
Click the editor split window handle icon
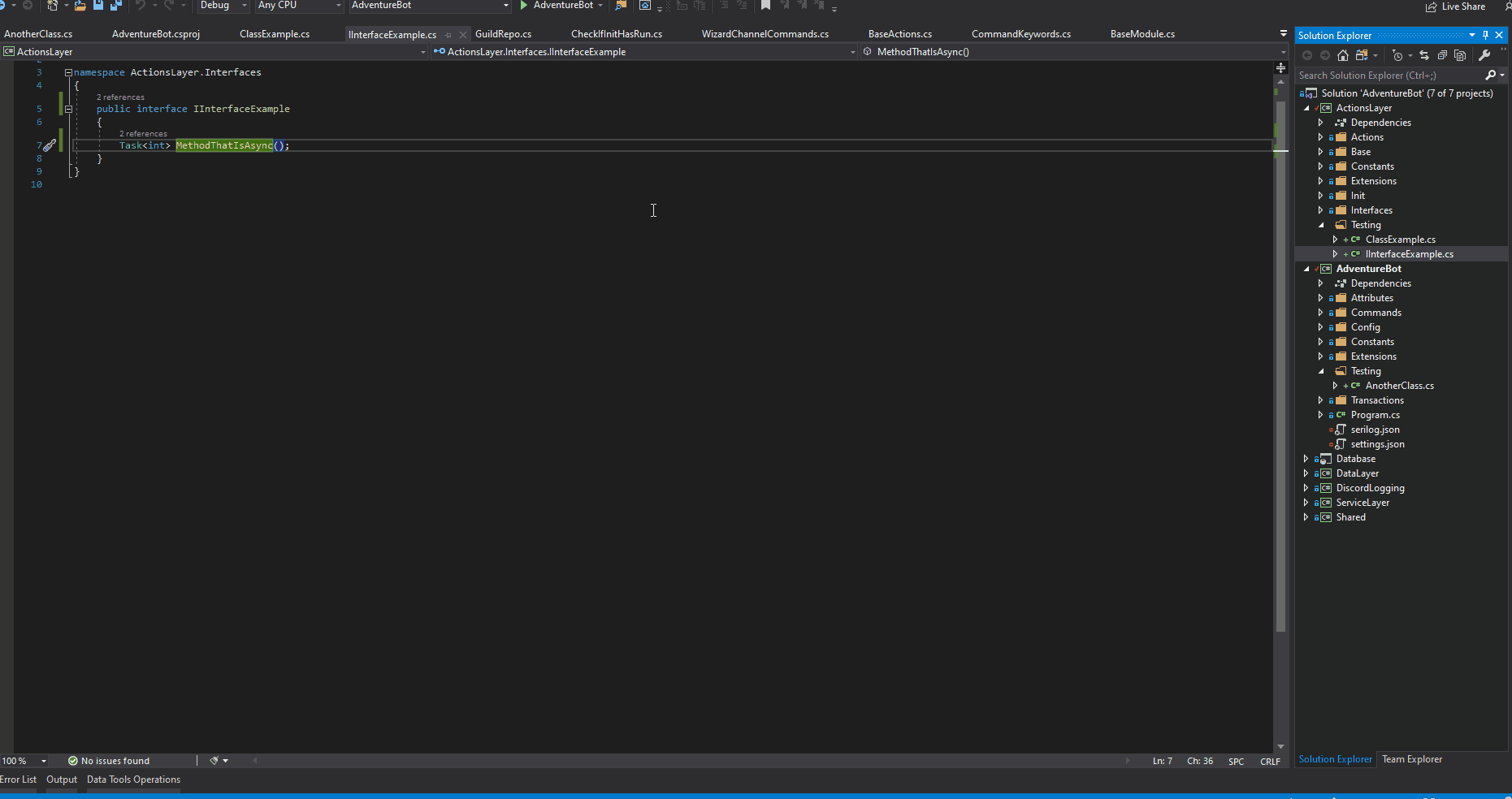point(1280,67)
